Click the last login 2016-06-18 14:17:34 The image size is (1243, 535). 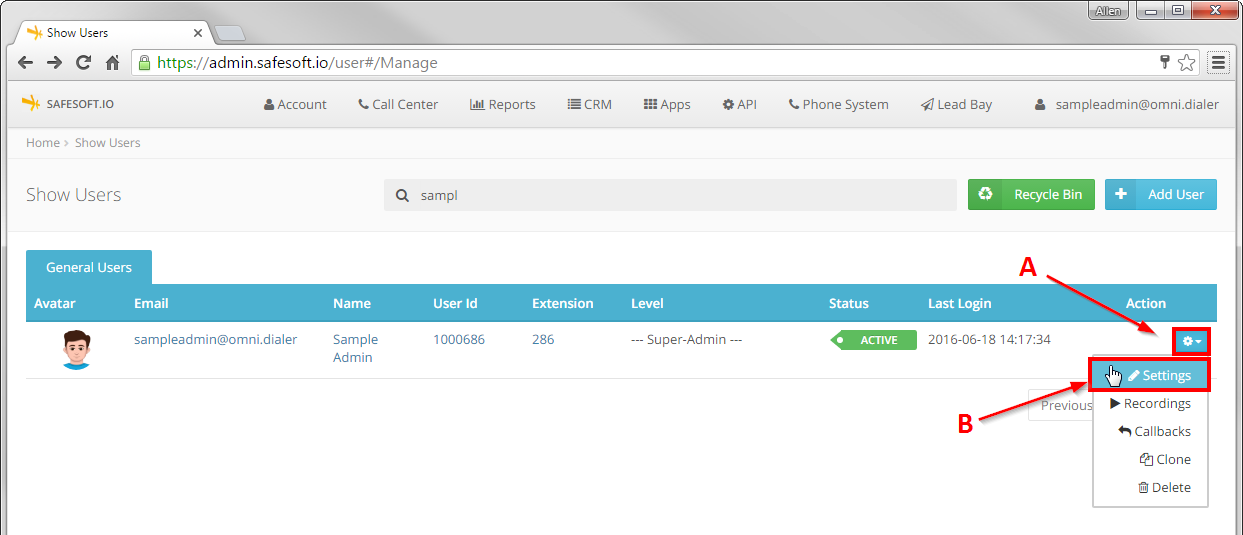[x=989, y=339]
